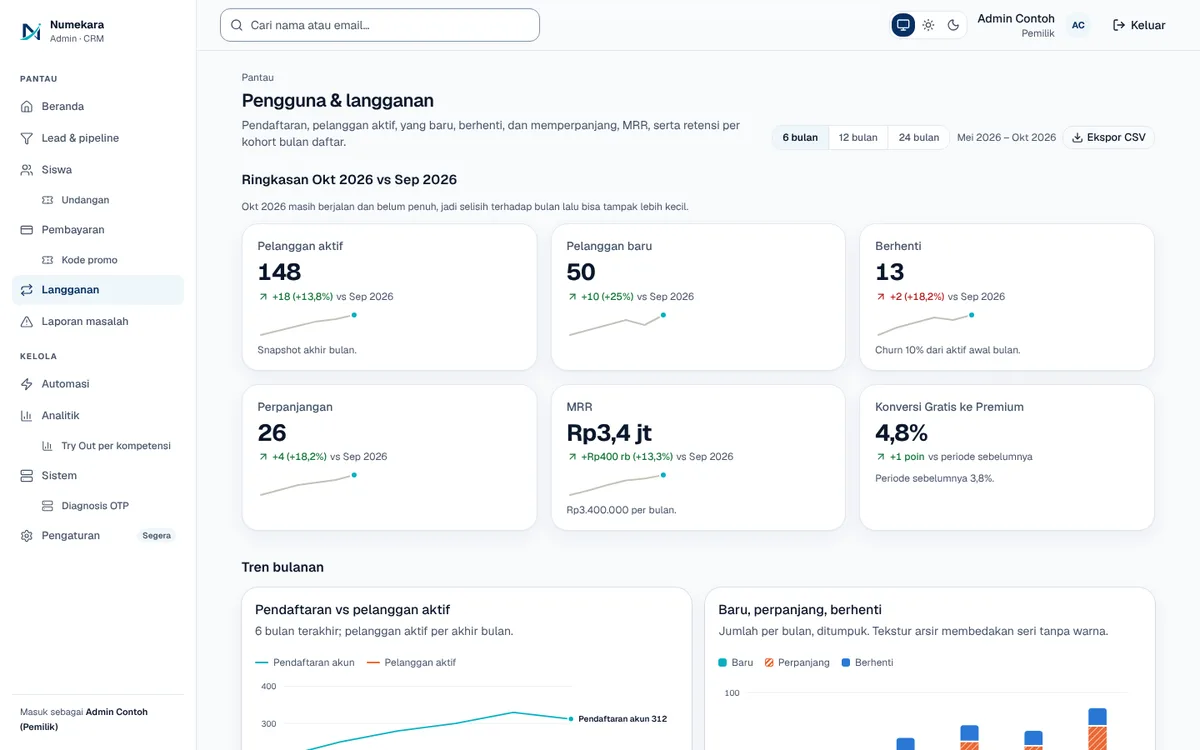Open Diagnosis OTP sub-item
This screenshot has height=750, width=1200.
click(x=108, y=506)
